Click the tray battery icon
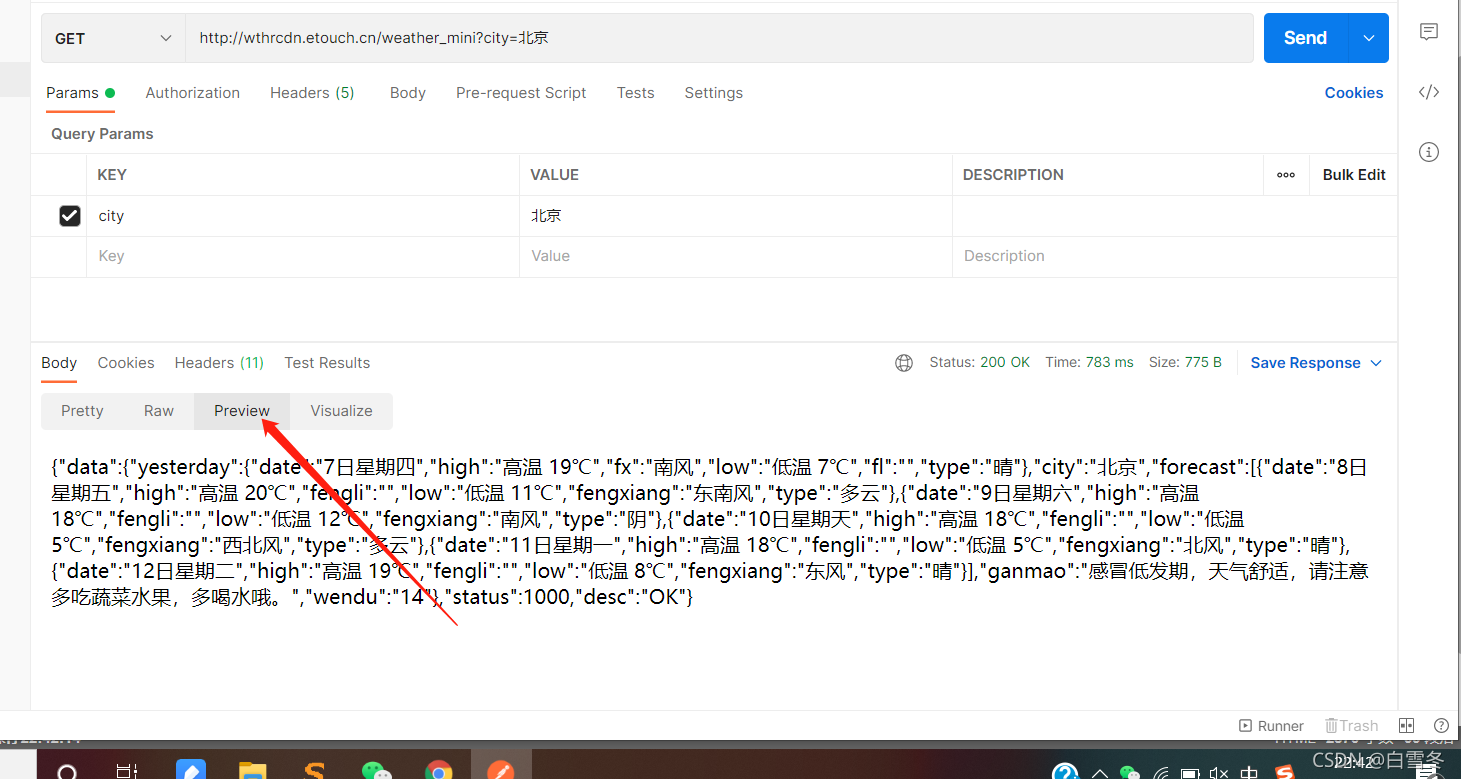1461x779 pixels. pyautogui.click(x=1189, y=773)
